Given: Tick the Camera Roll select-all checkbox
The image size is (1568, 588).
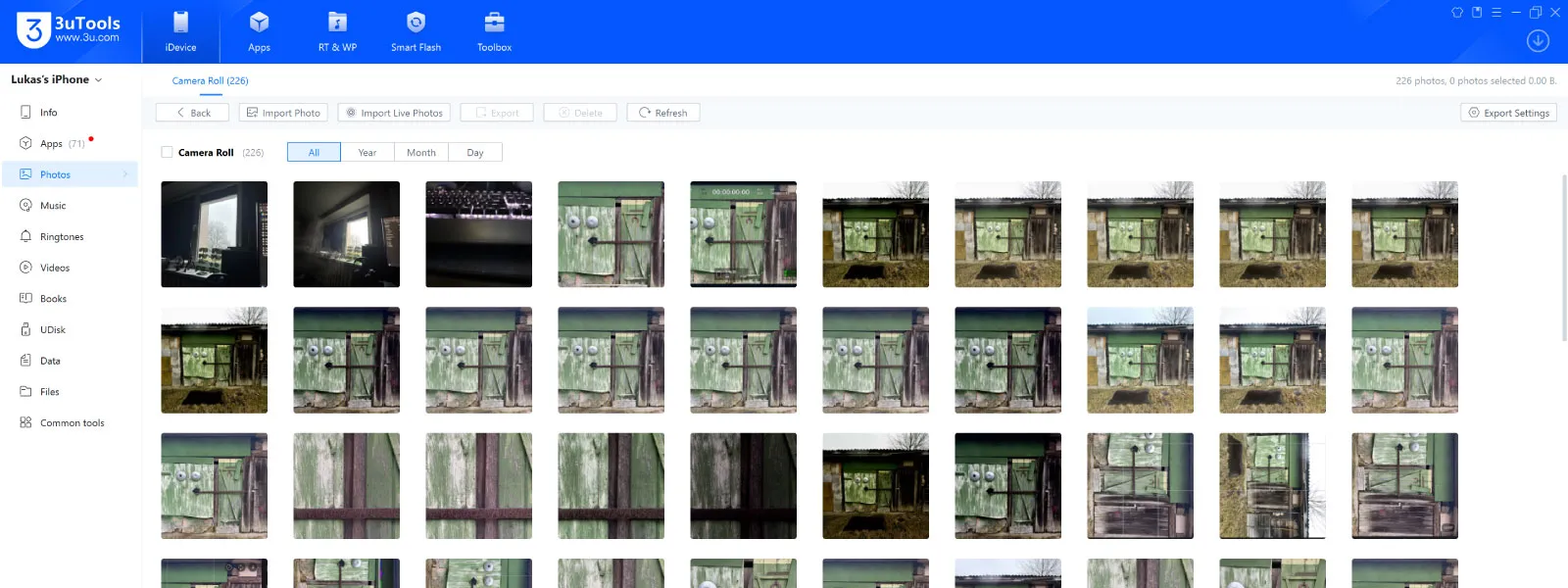Looking at the screenshot, I should coord(167,152).
